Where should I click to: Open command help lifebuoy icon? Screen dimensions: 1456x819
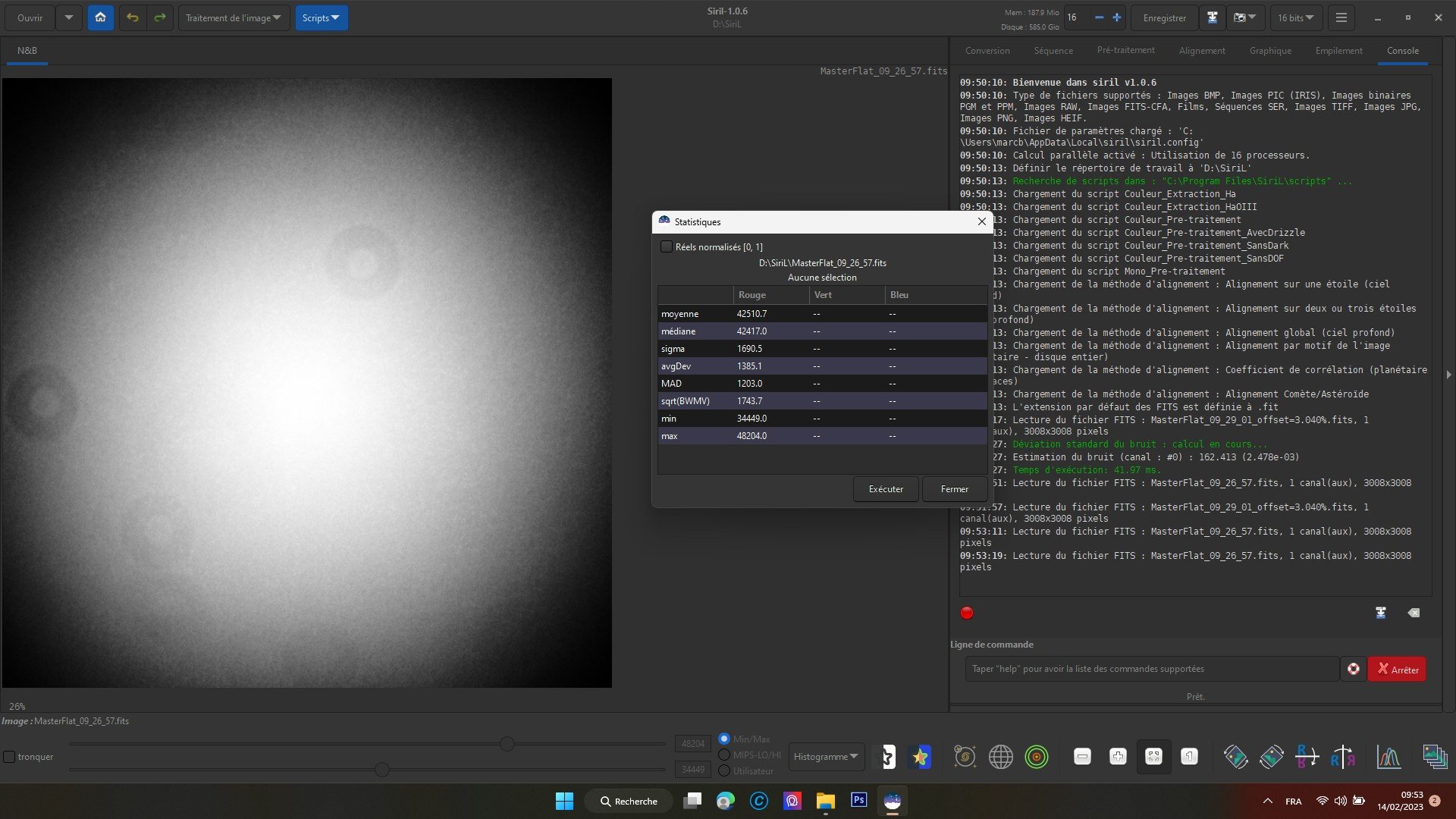click(1353, 669)
